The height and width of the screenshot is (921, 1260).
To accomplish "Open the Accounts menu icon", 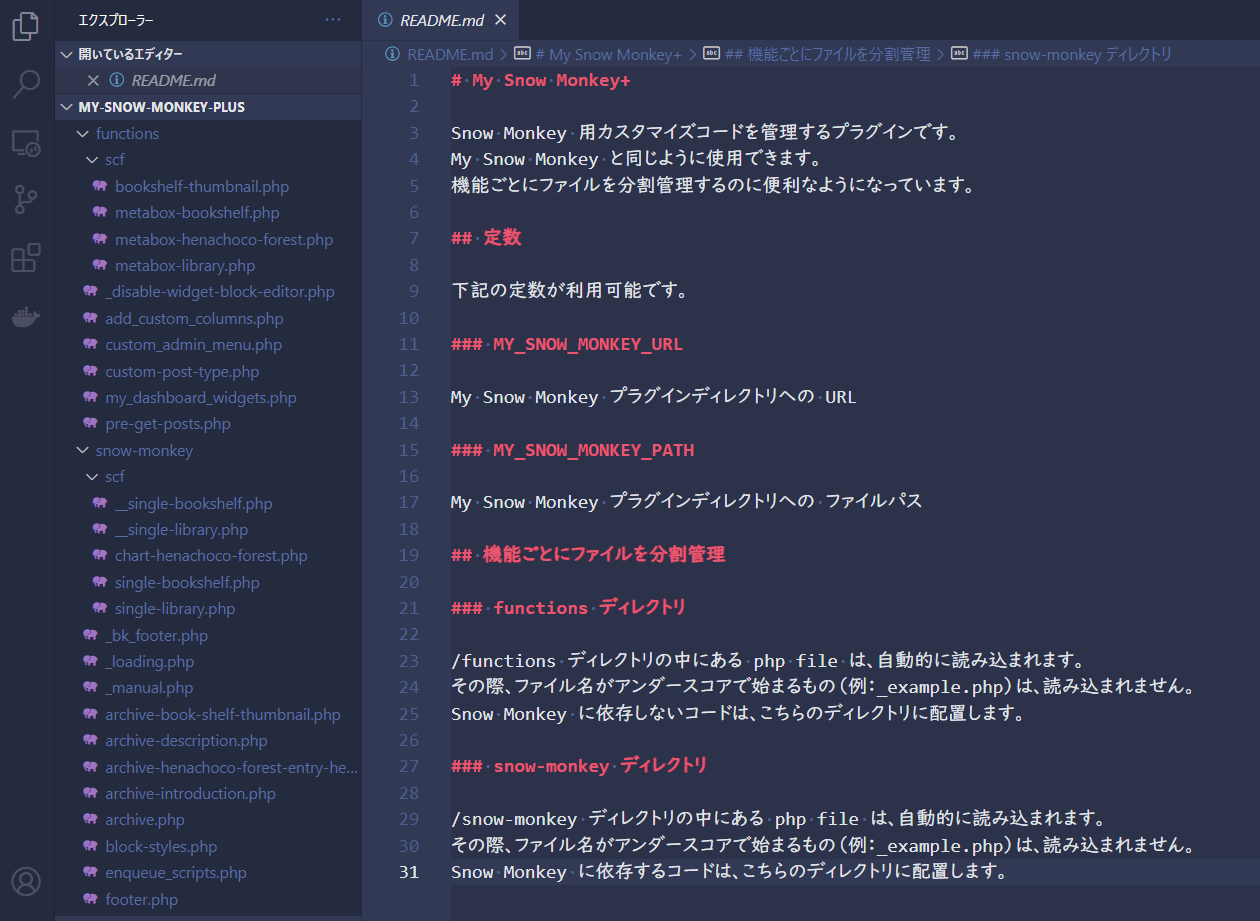I will pos(26,881).
